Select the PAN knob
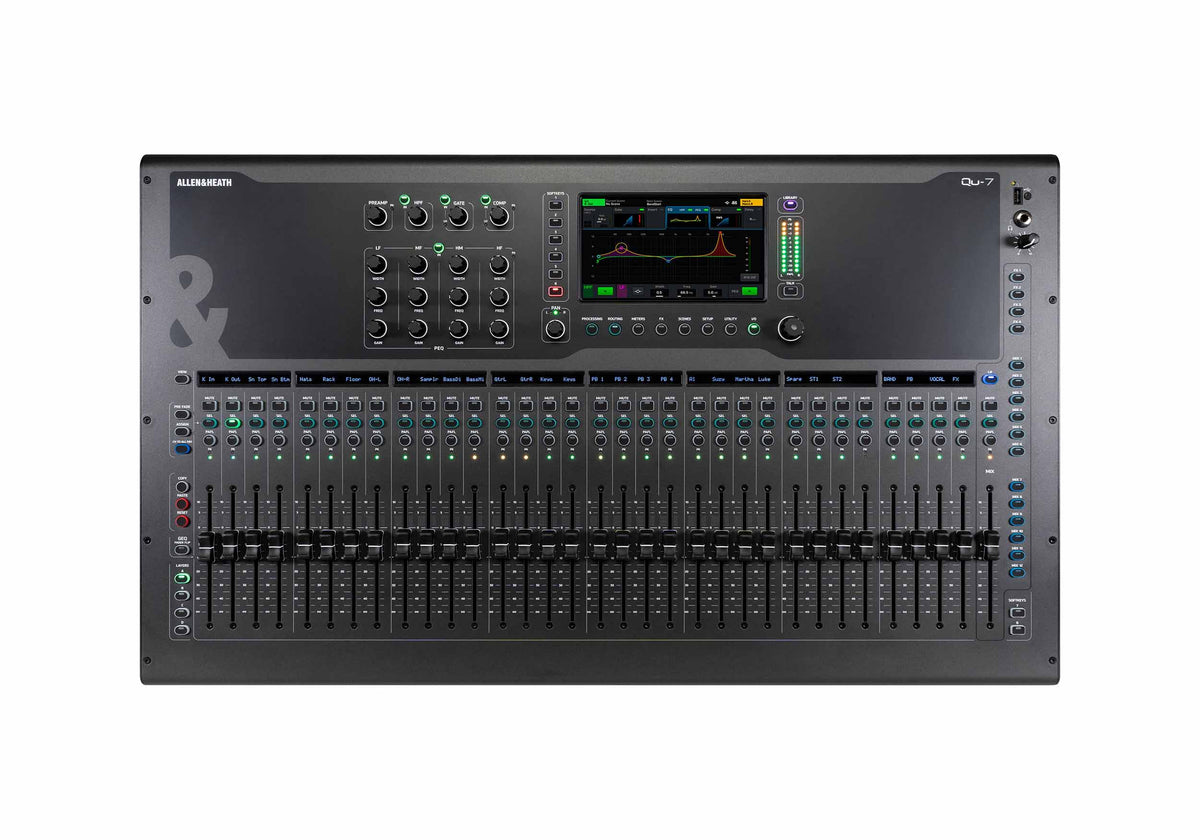Image resolution: width=1200 pixels, height=840 pixels. tap(555, 328)
